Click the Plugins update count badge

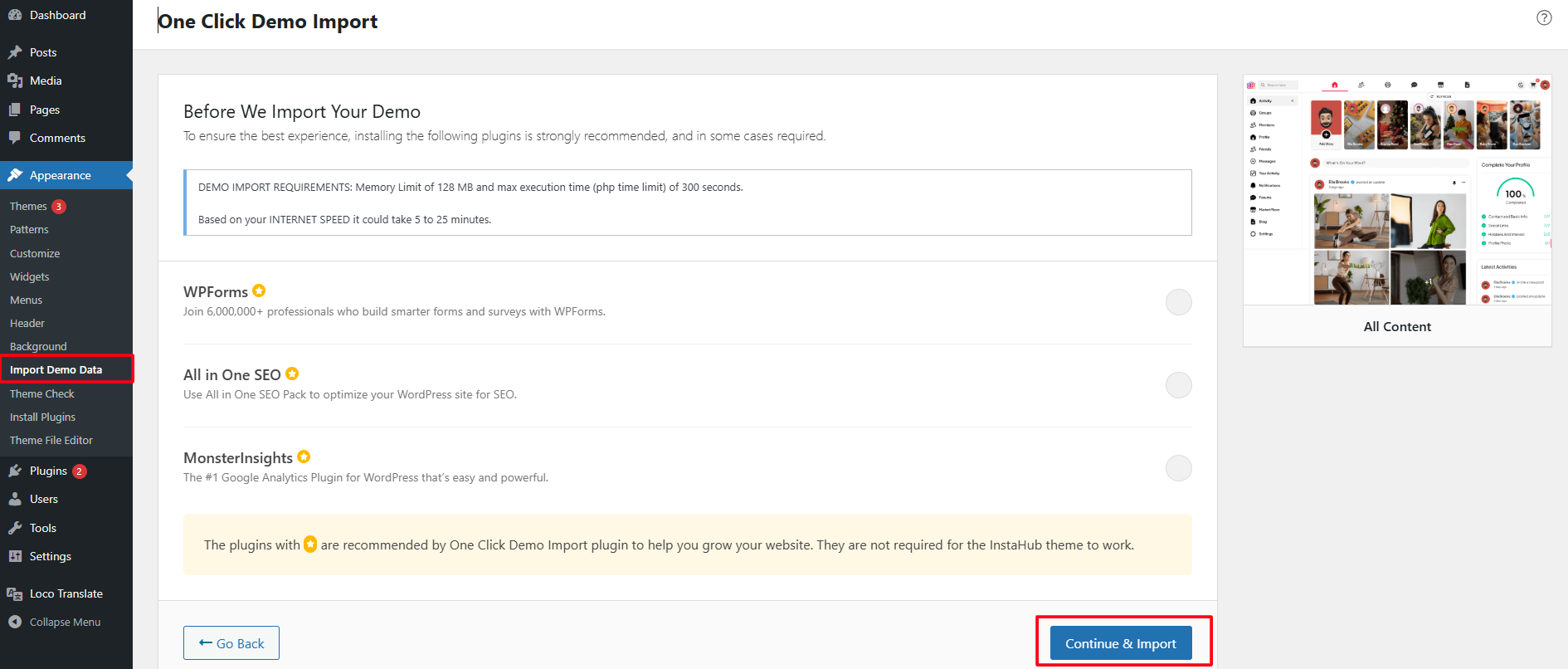click(80, 471)
